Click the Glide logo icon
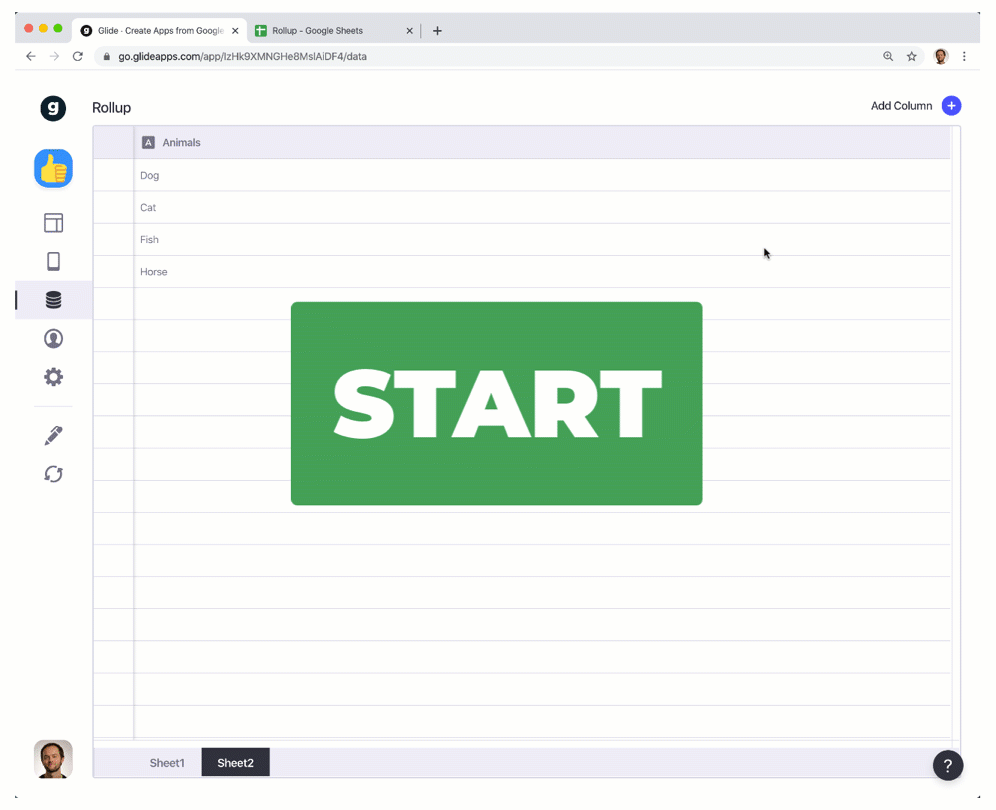996x810 pixels. pyautogui.click(x=53, y=108)
